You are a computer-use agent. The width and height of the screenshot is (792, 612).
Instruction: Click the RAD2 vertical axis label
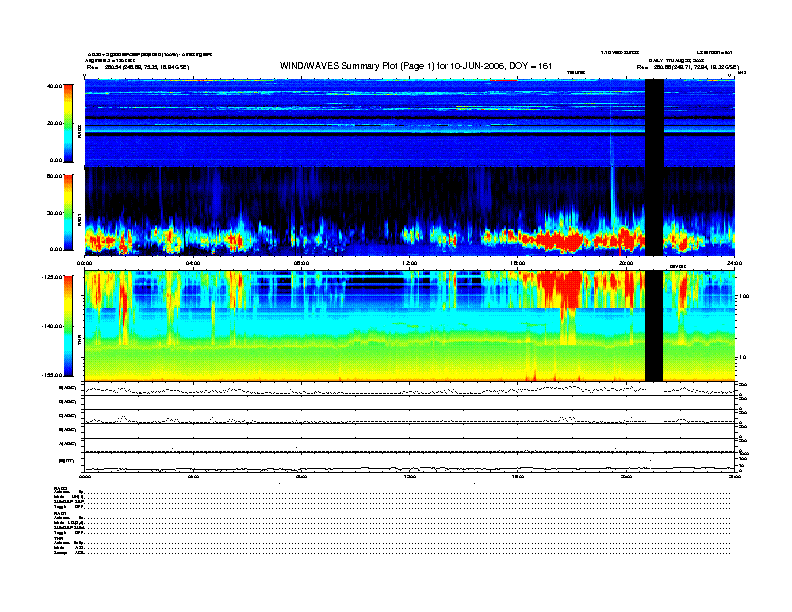[x=79, y=131]
